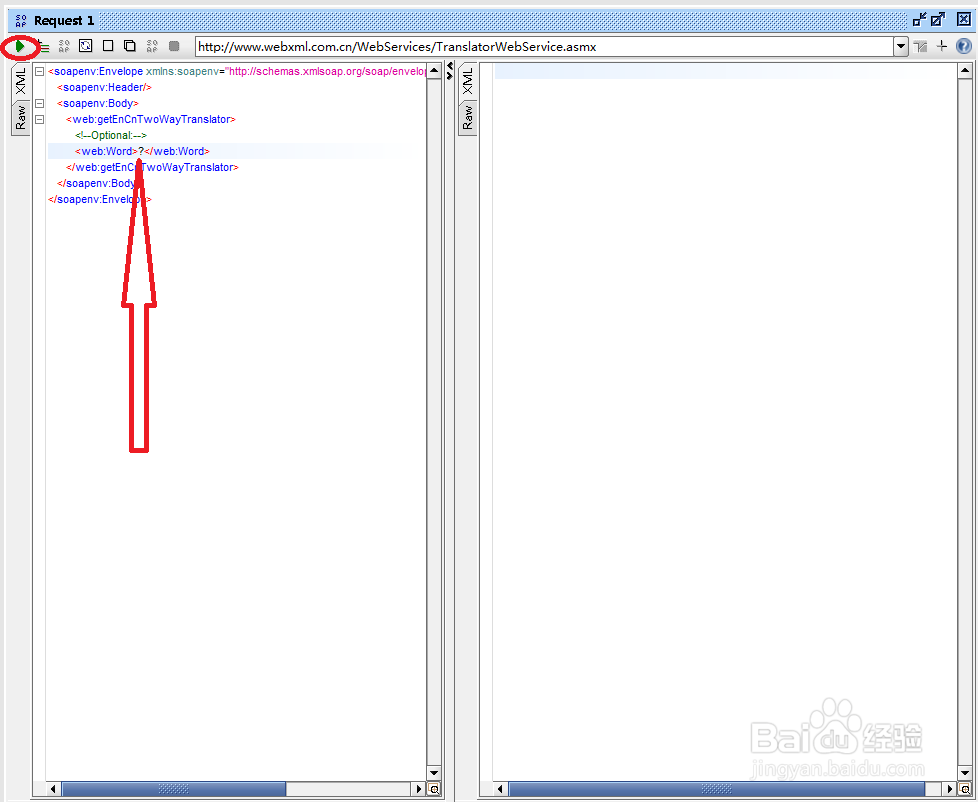Collapse the soapenv:Body node

pos(39,103)
